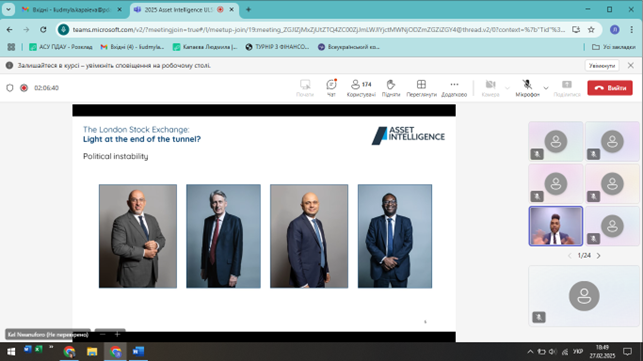This screenshot has width=643, height=361.
Task: Unmute the microphone
Action: [x=527, y=88]
